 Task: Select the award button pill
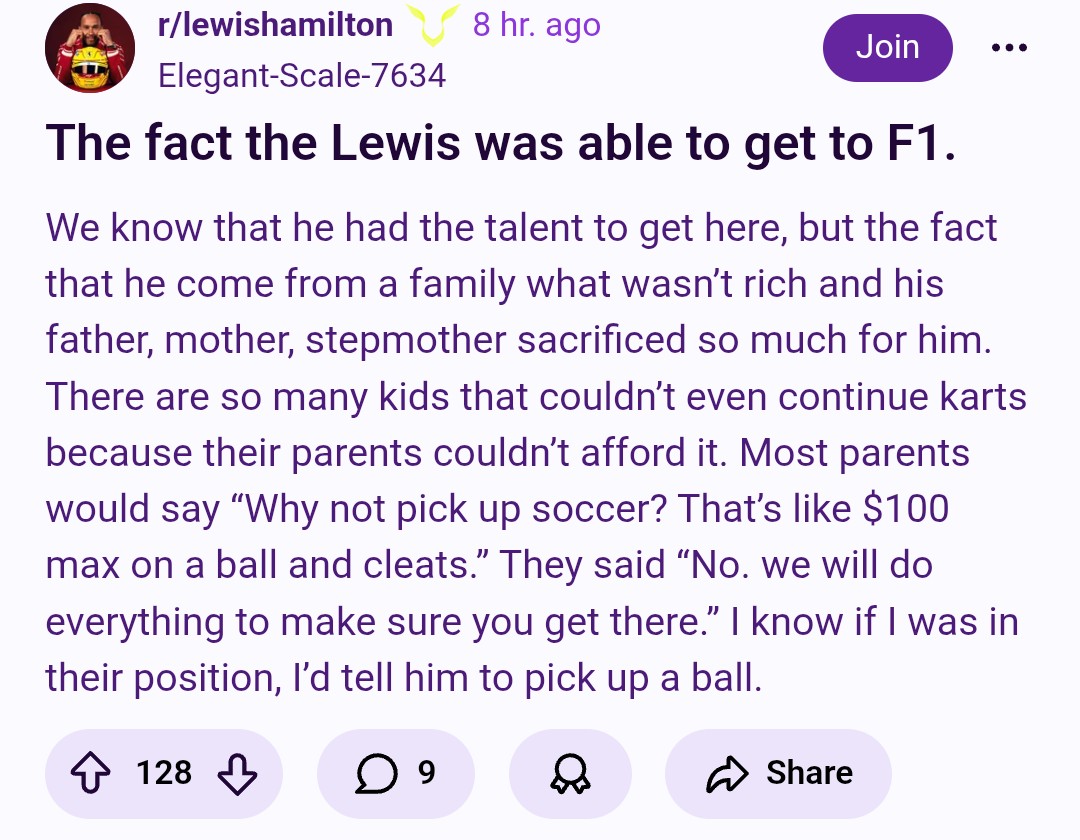click(x=570, y=774)
